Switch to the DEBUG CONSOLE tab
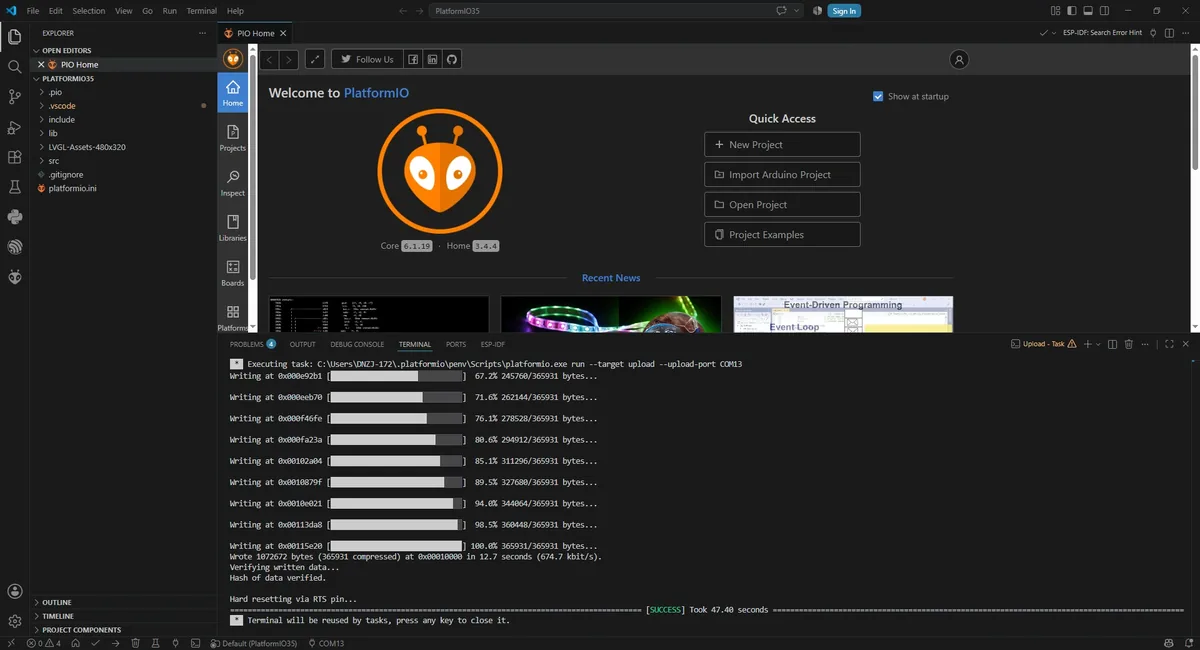This screenshot has height=650, width=1200. [x=357, y=344]
